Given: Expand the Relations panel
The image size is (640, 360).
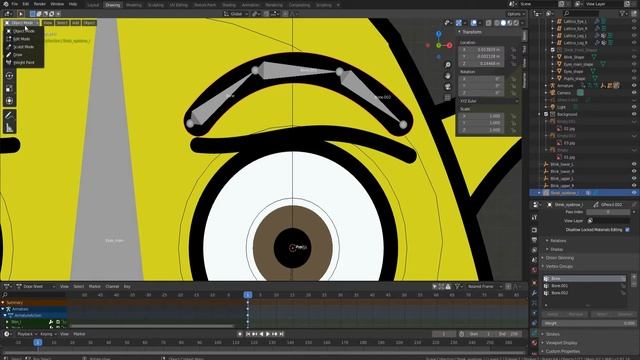Looking at the screenshot, I should (x=558, y=241).
